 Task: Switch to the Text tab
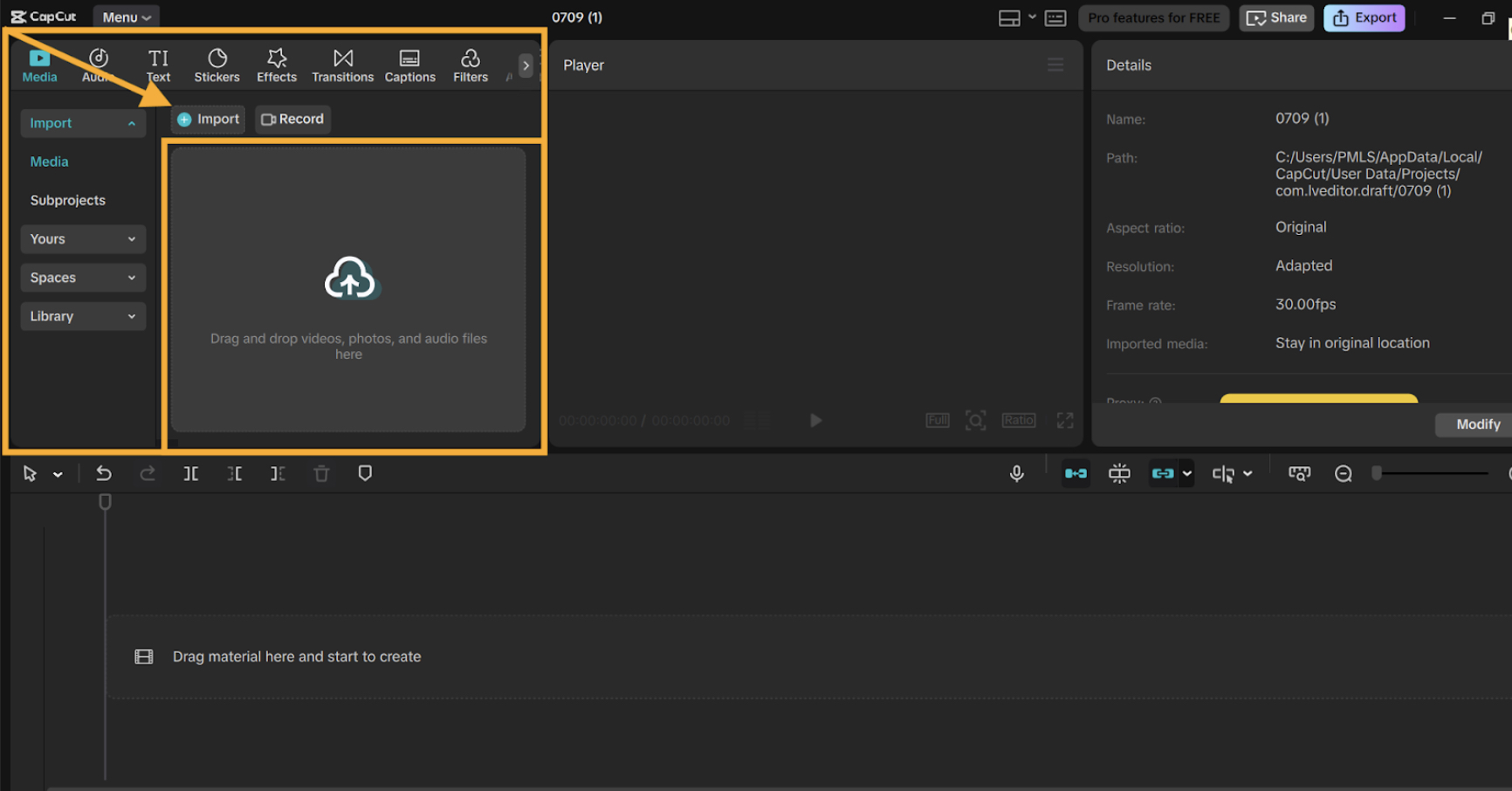(158, 65)
